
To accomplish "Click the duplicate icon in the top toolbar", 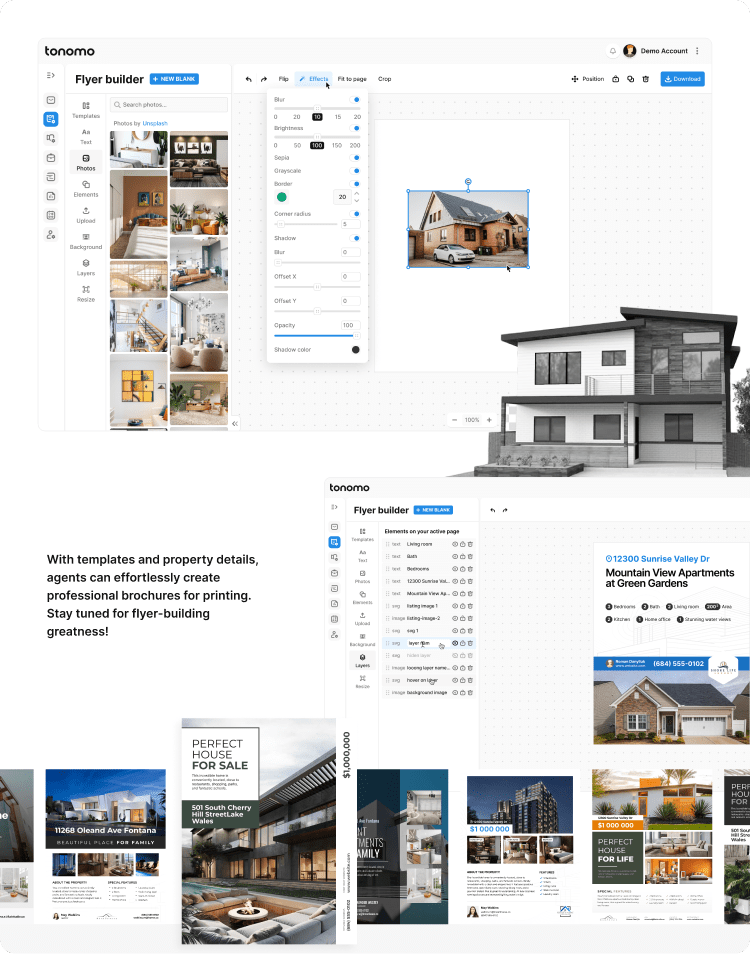I will pos(631,79).
